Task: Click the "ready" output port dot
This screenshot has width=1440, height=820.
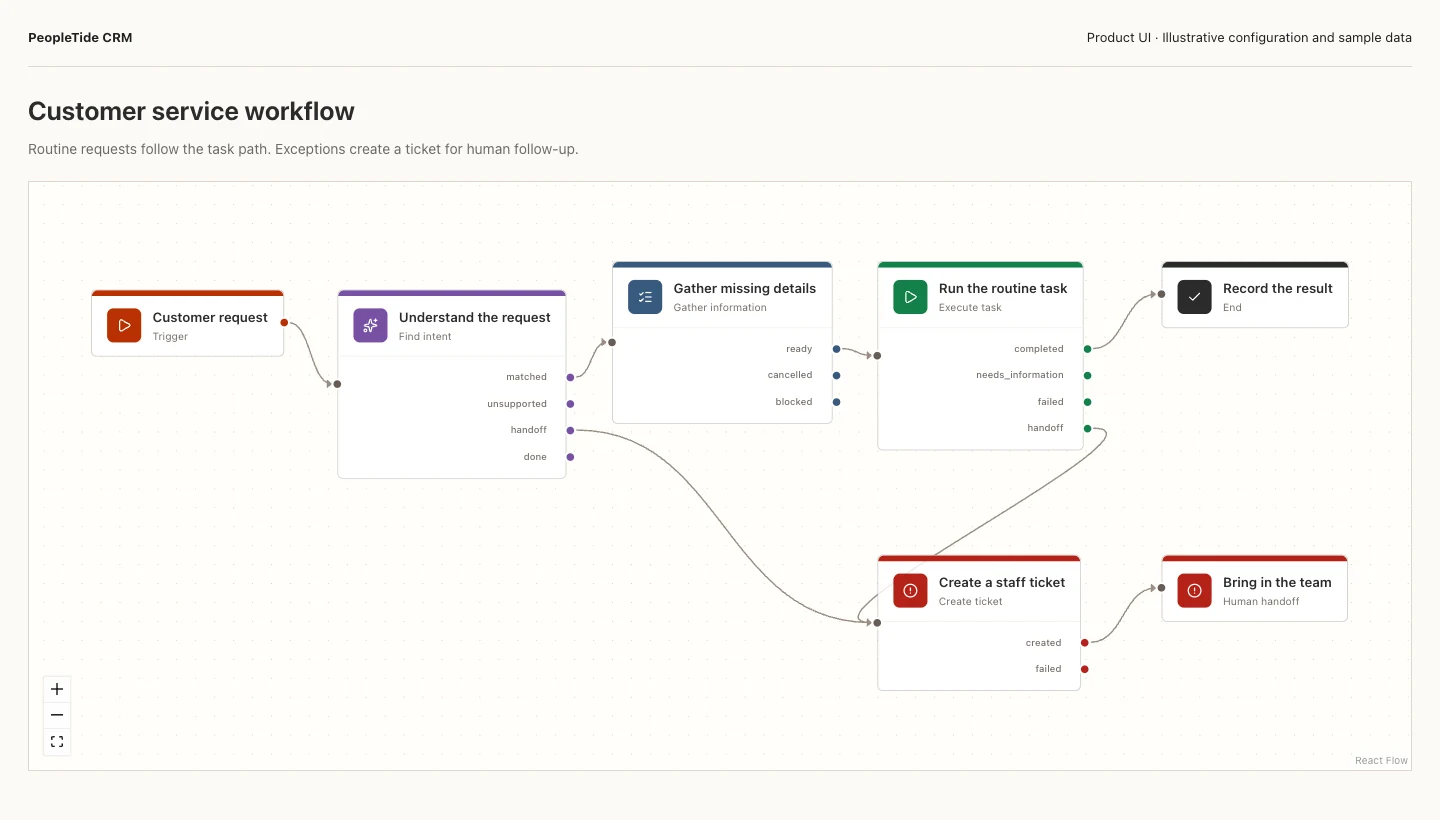Action: click(836, 349)
